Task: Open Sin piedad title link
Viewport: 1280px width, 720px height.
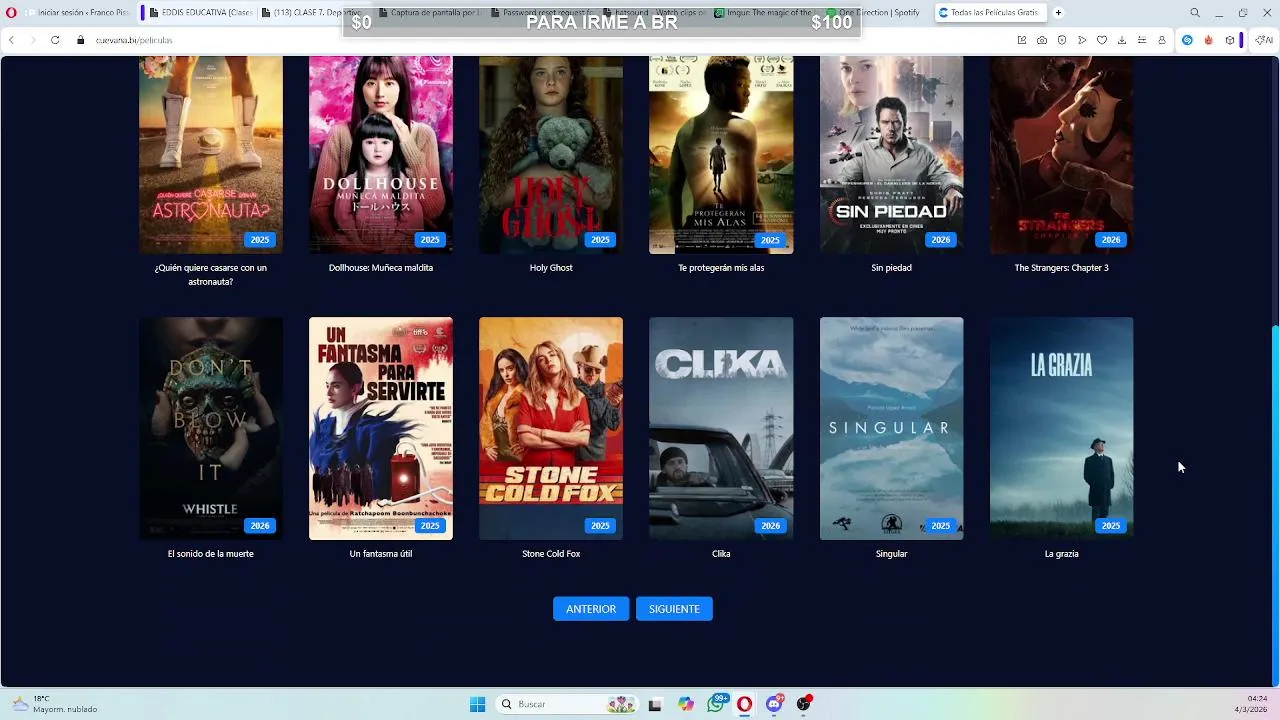Action: (891, 268)
